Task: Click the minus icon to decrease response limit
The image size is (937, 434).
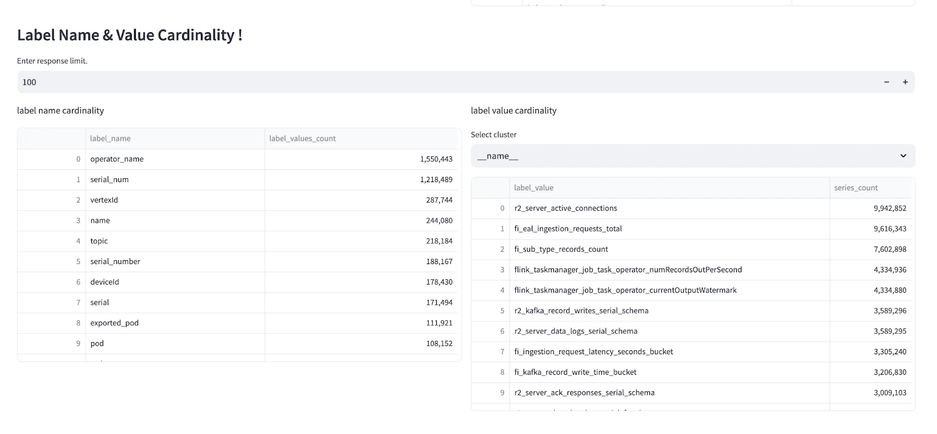Action: pos(886,82)
